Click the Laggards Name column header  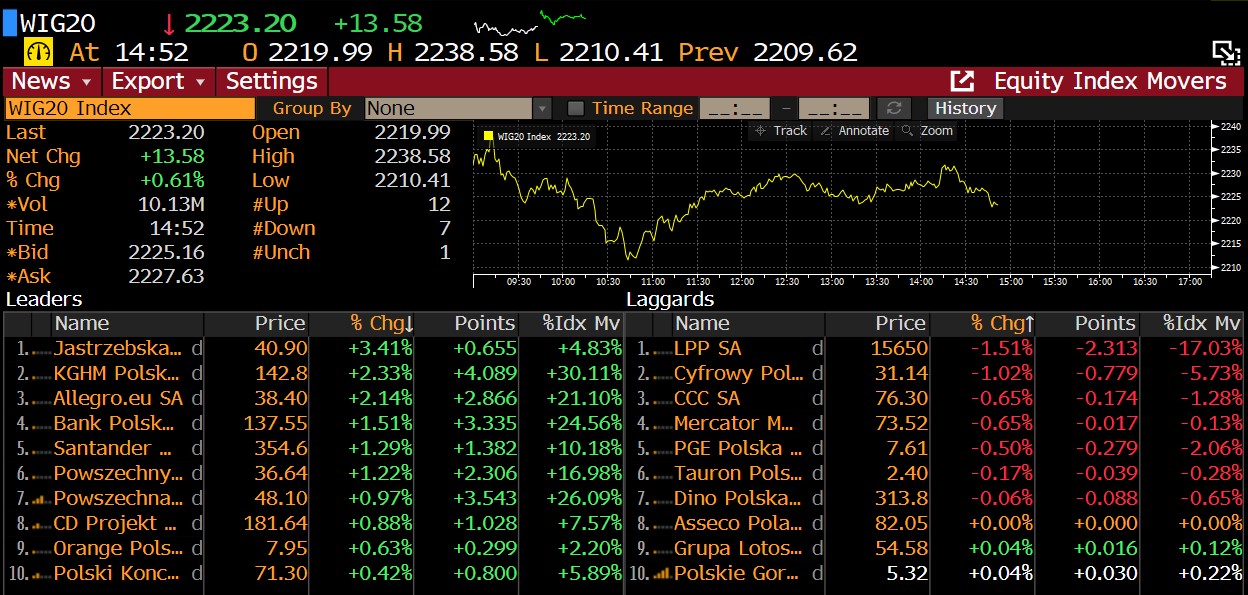pyautogui.click(x=748, y=324)
